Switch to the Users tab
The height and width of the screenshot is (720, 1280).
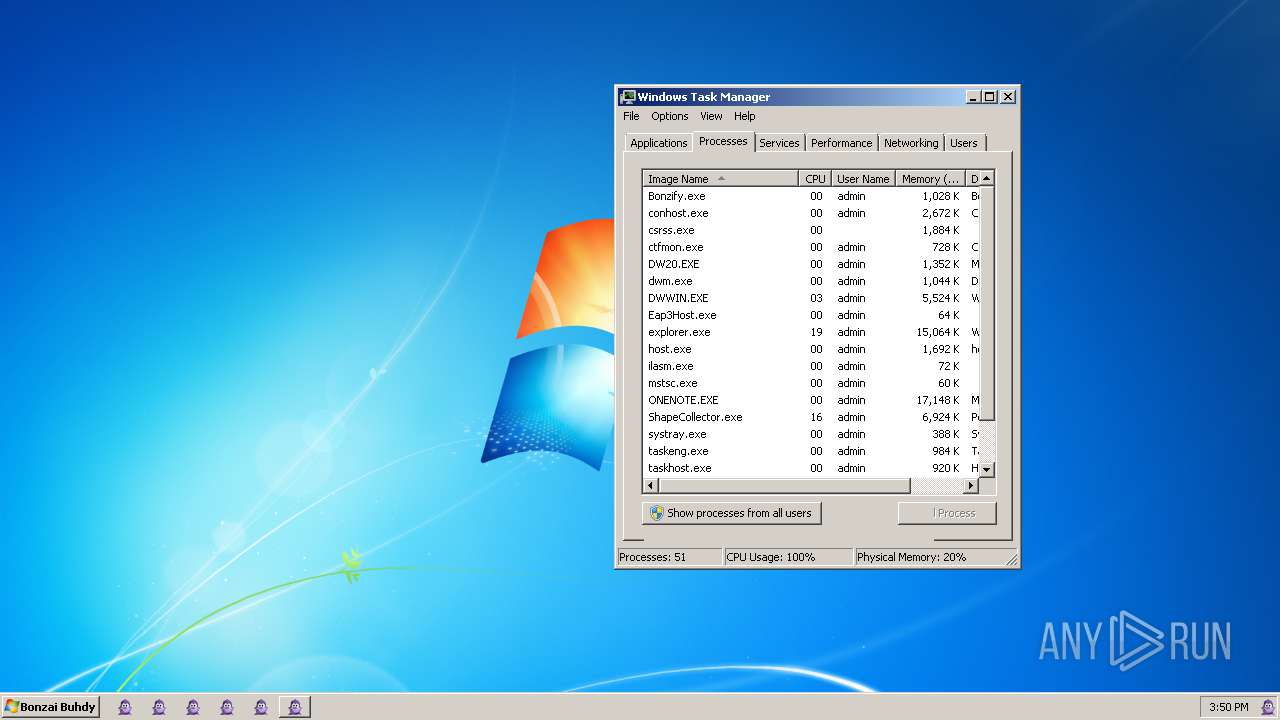pos(964,143)
